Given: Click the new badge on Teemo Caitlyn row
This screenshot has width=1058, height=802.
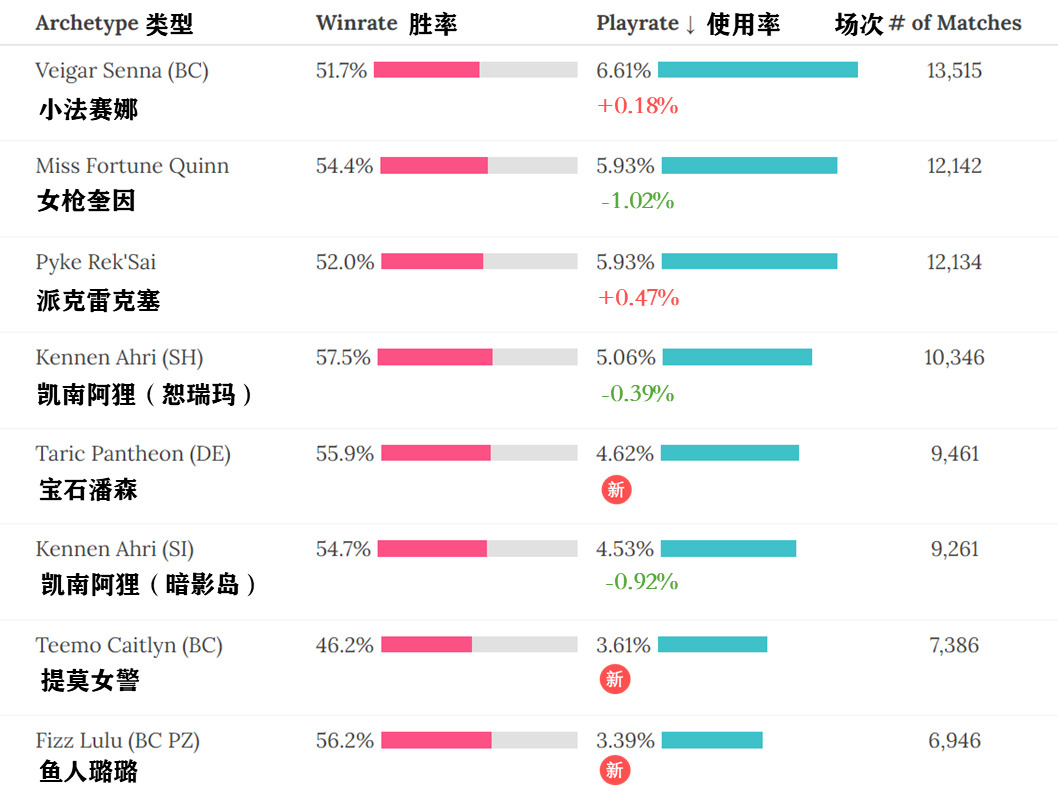Looking at the screenshot, I should click(x=615, y=680).
